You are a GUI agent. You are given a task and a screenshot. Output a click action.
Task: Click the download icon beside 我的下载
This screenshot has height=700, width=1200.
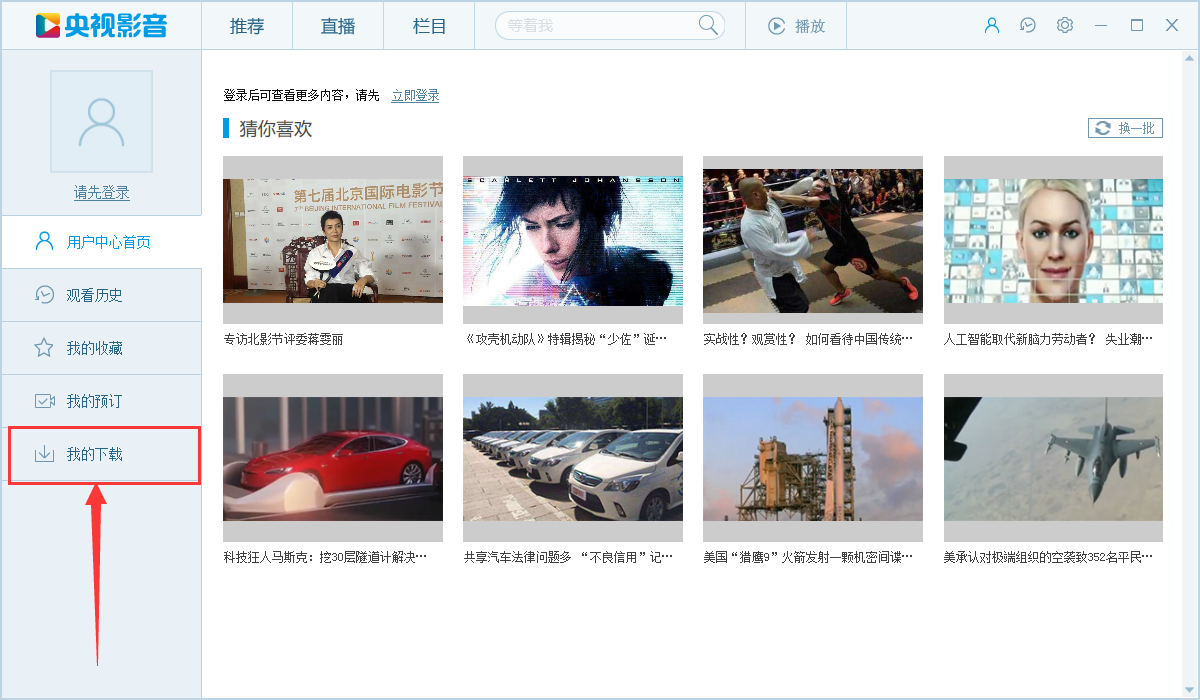[x=44, y=454]
